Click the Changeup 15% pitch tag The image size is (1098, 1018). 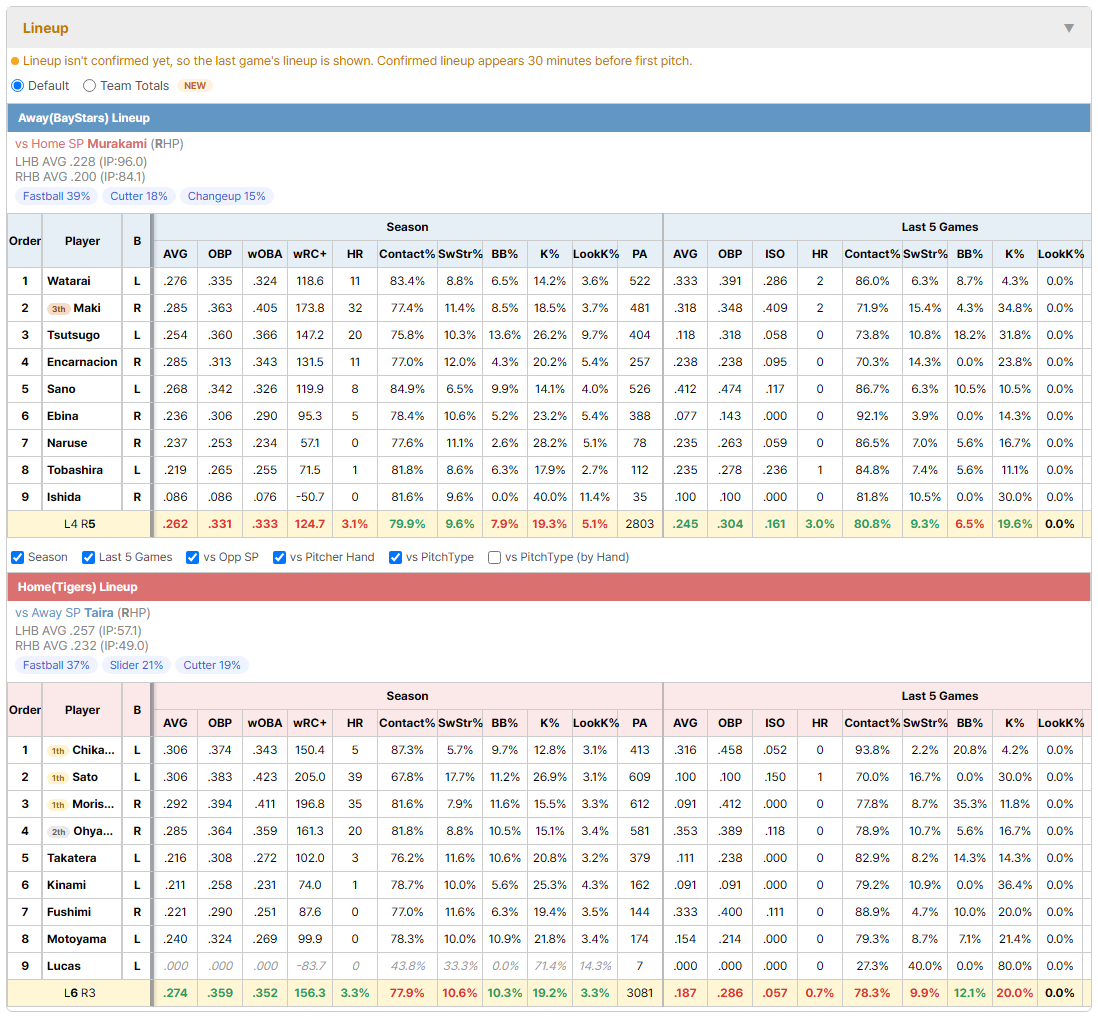tap(226, 196)
